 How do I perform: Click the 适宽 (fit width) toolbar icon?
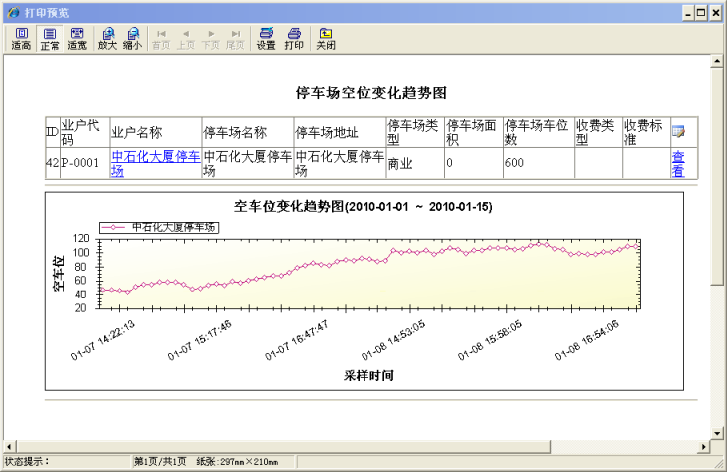click(x=77, y=38)
